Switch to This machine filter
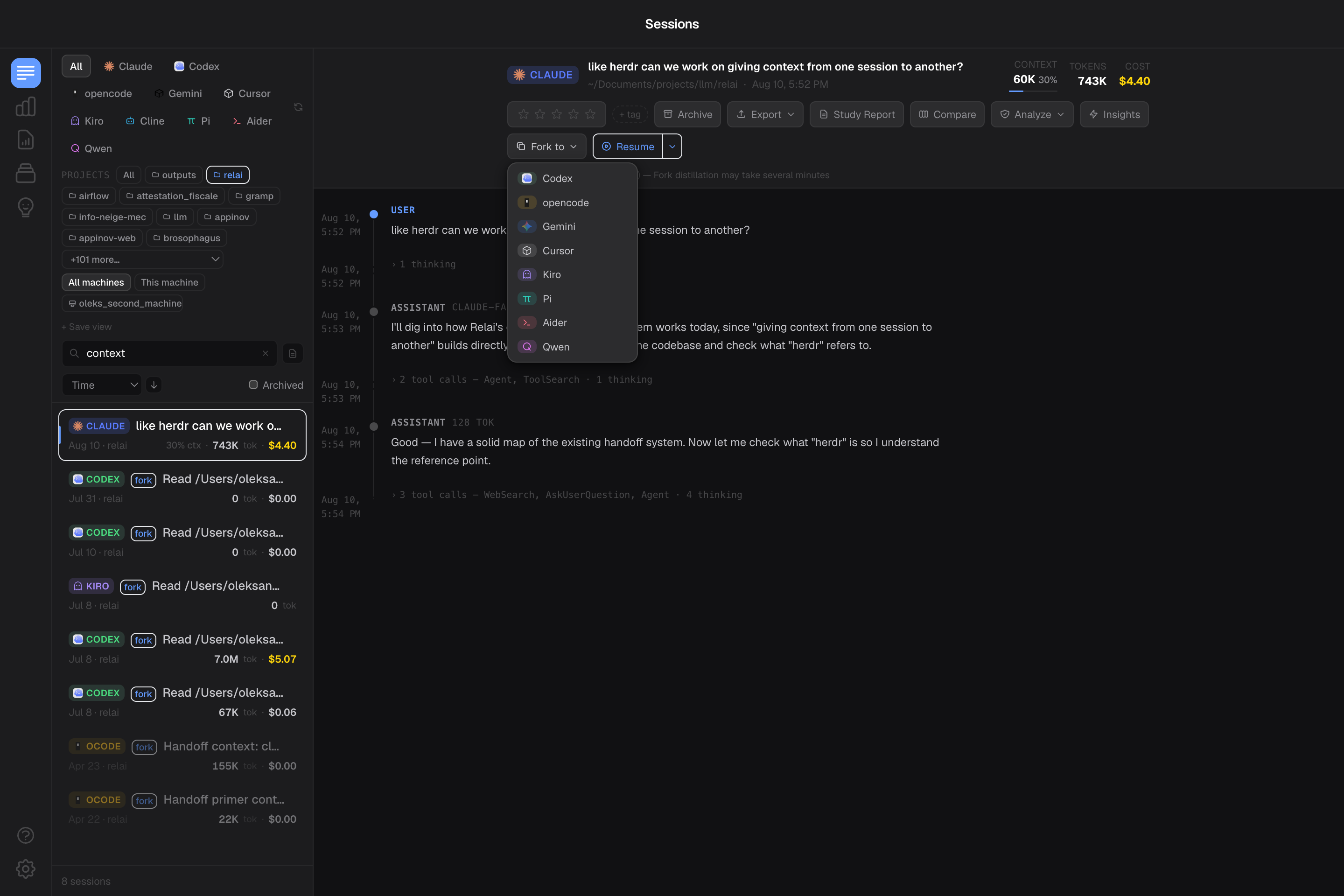This screenshot has height=896, width=1344. [x=170, y=282]
